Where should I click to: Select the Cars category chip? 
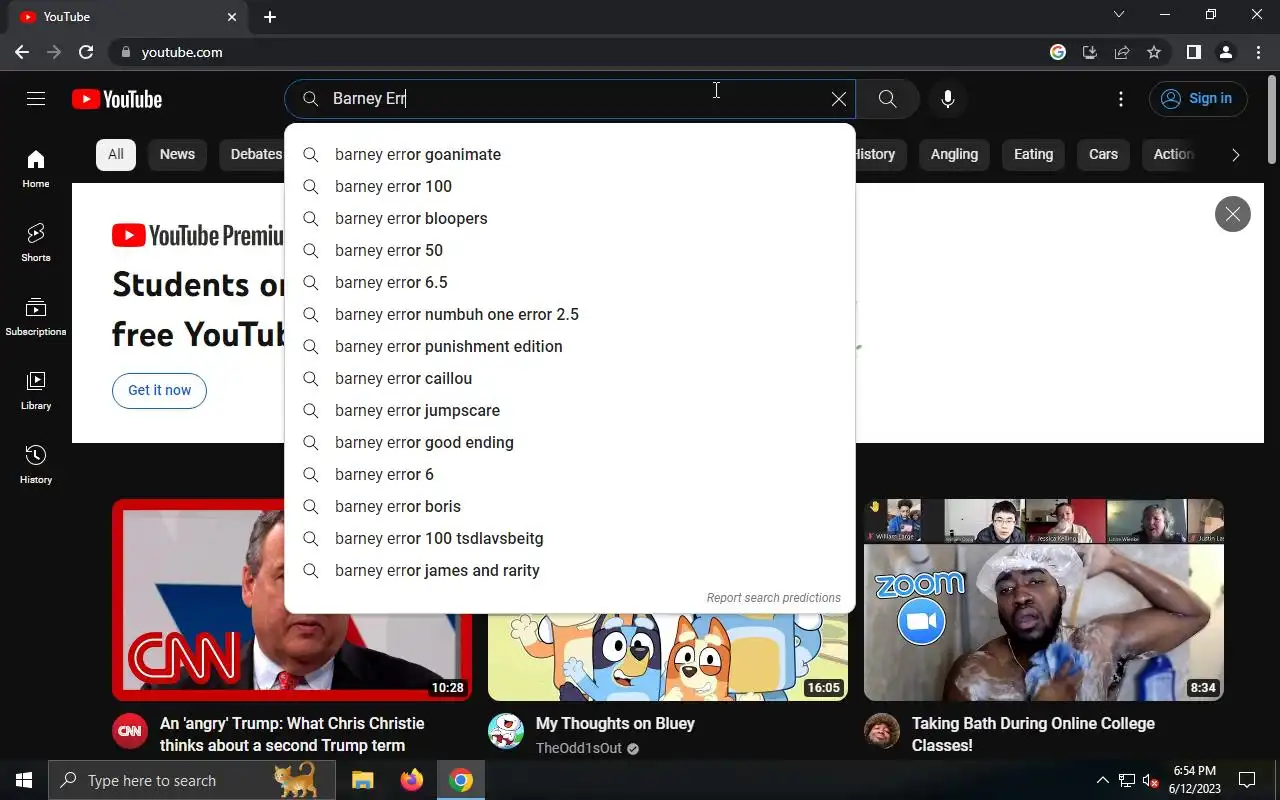pos(1103,154)
